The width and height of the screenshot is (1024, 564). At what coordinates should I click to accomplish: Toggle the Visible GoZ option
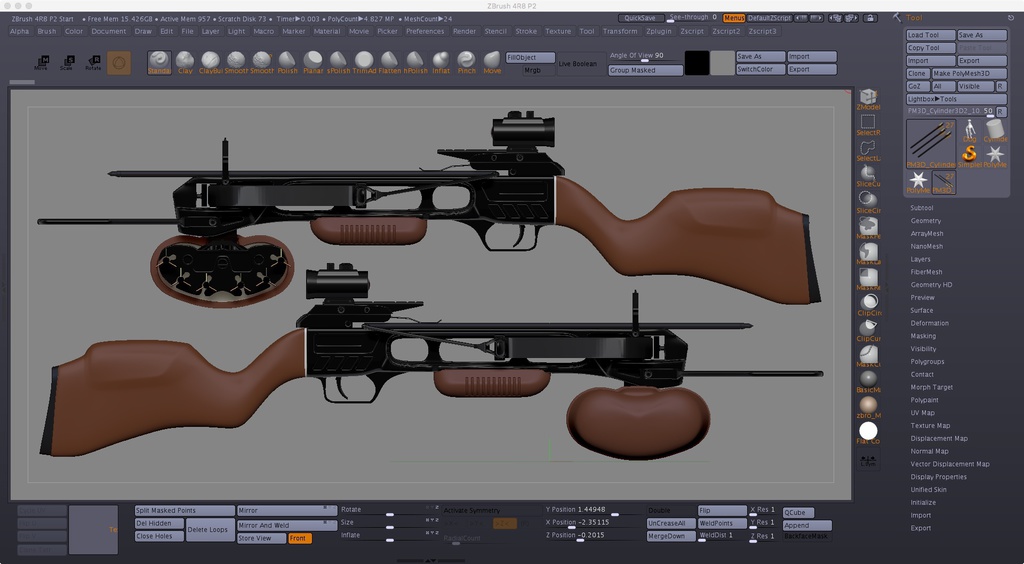click(x=976, y=86)
